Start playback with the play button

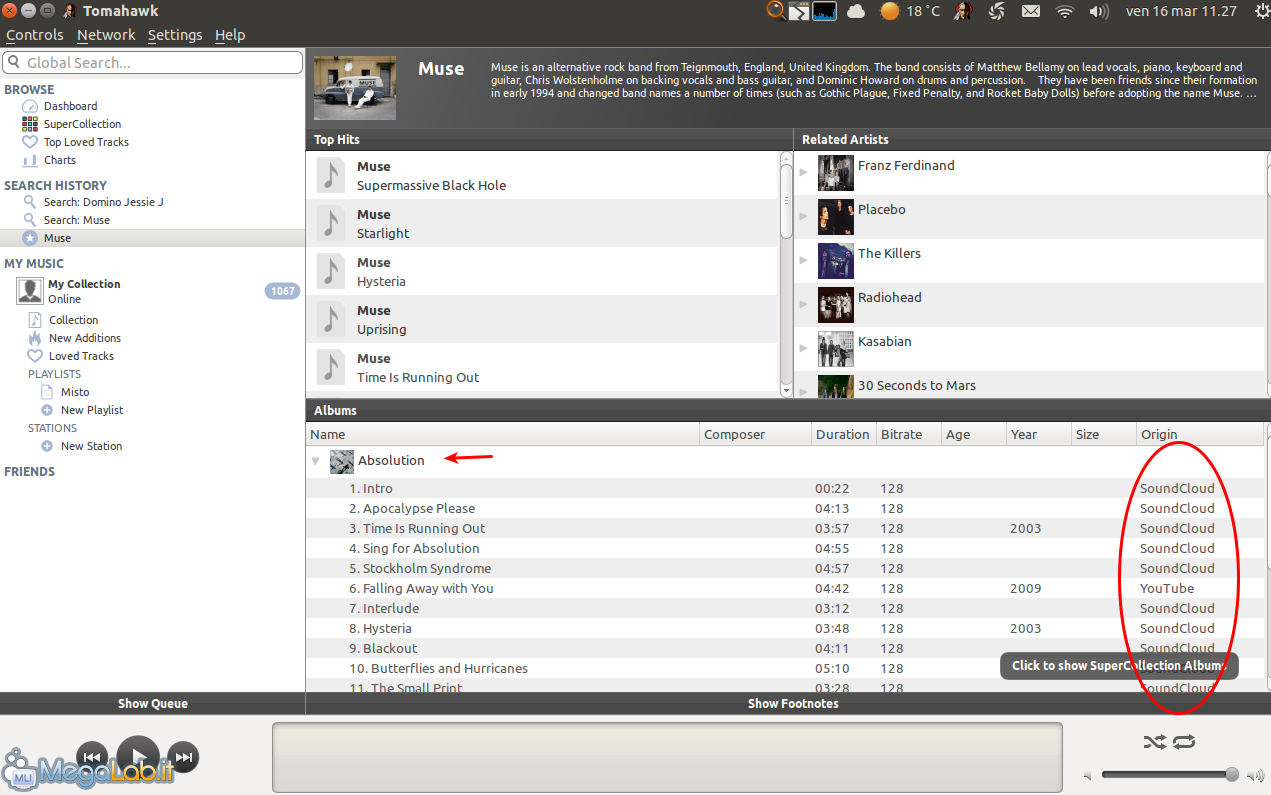pyautogui.click(x=138, y=757)
